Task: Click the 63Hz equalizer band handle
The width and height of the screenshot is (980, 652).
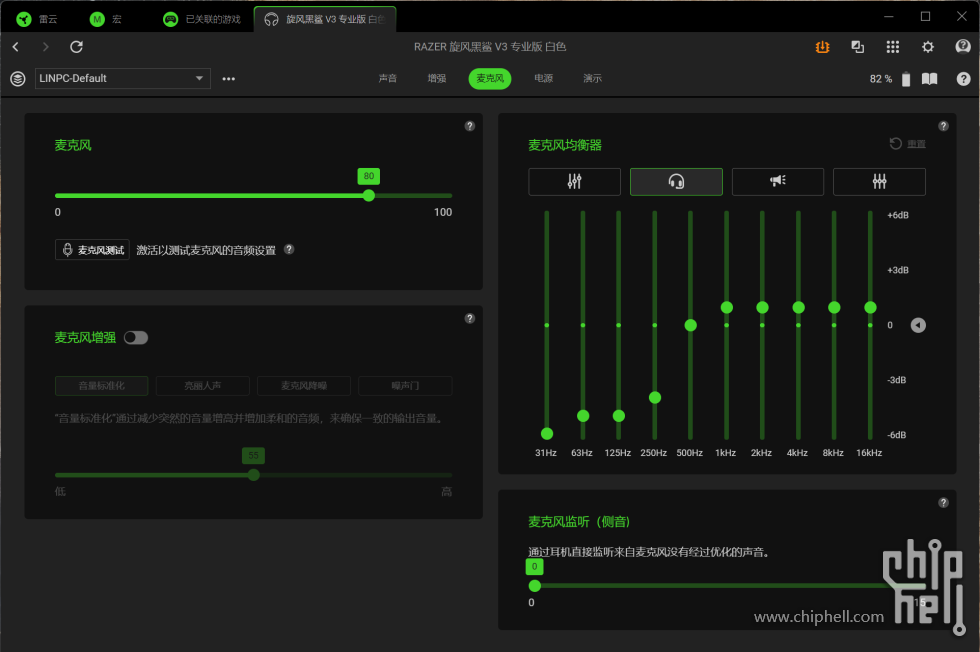Action: pos(583,416)
